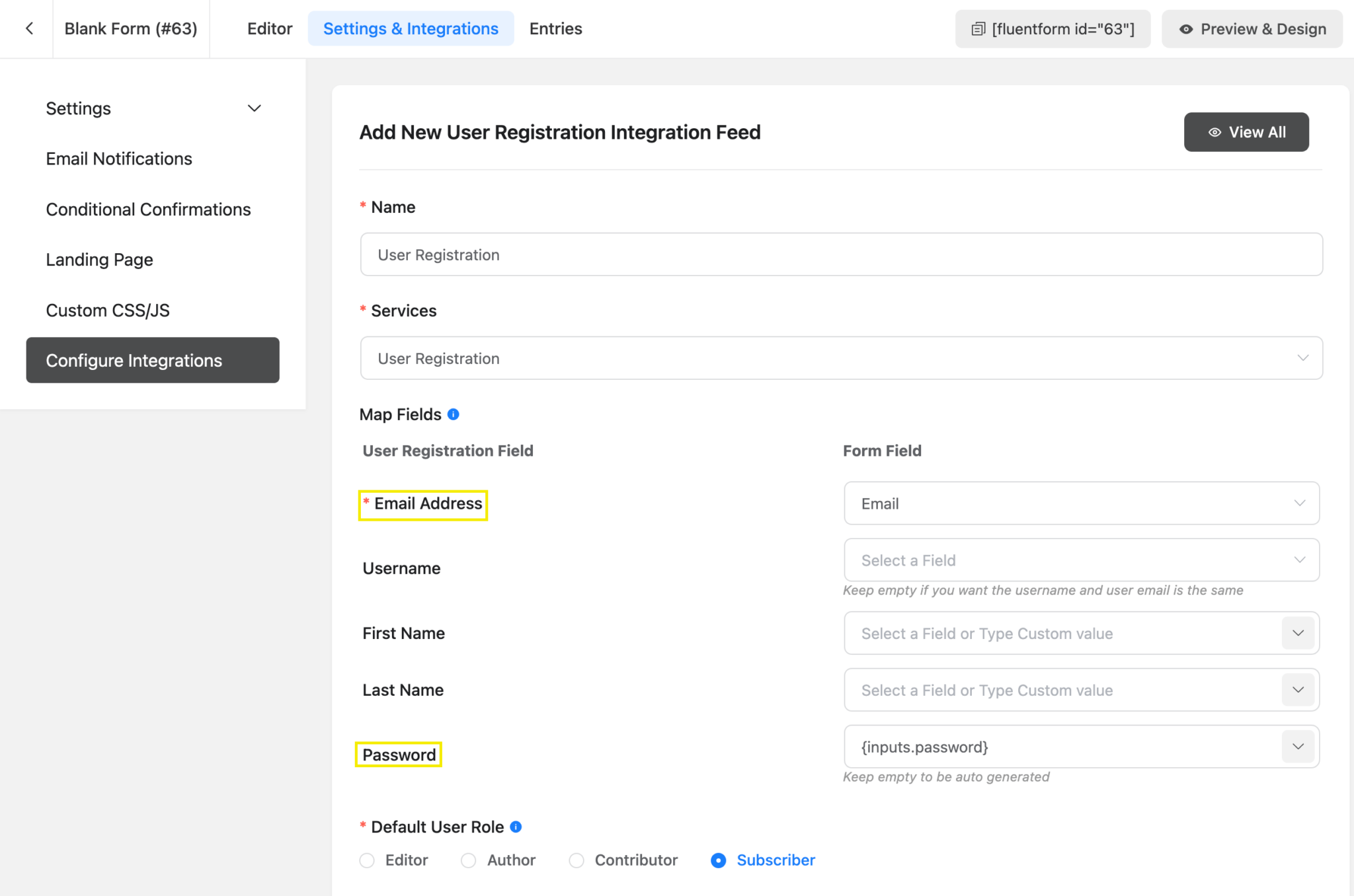Click the eye icon on the View All button
1354x896 pixels.
coord(1215,132)
